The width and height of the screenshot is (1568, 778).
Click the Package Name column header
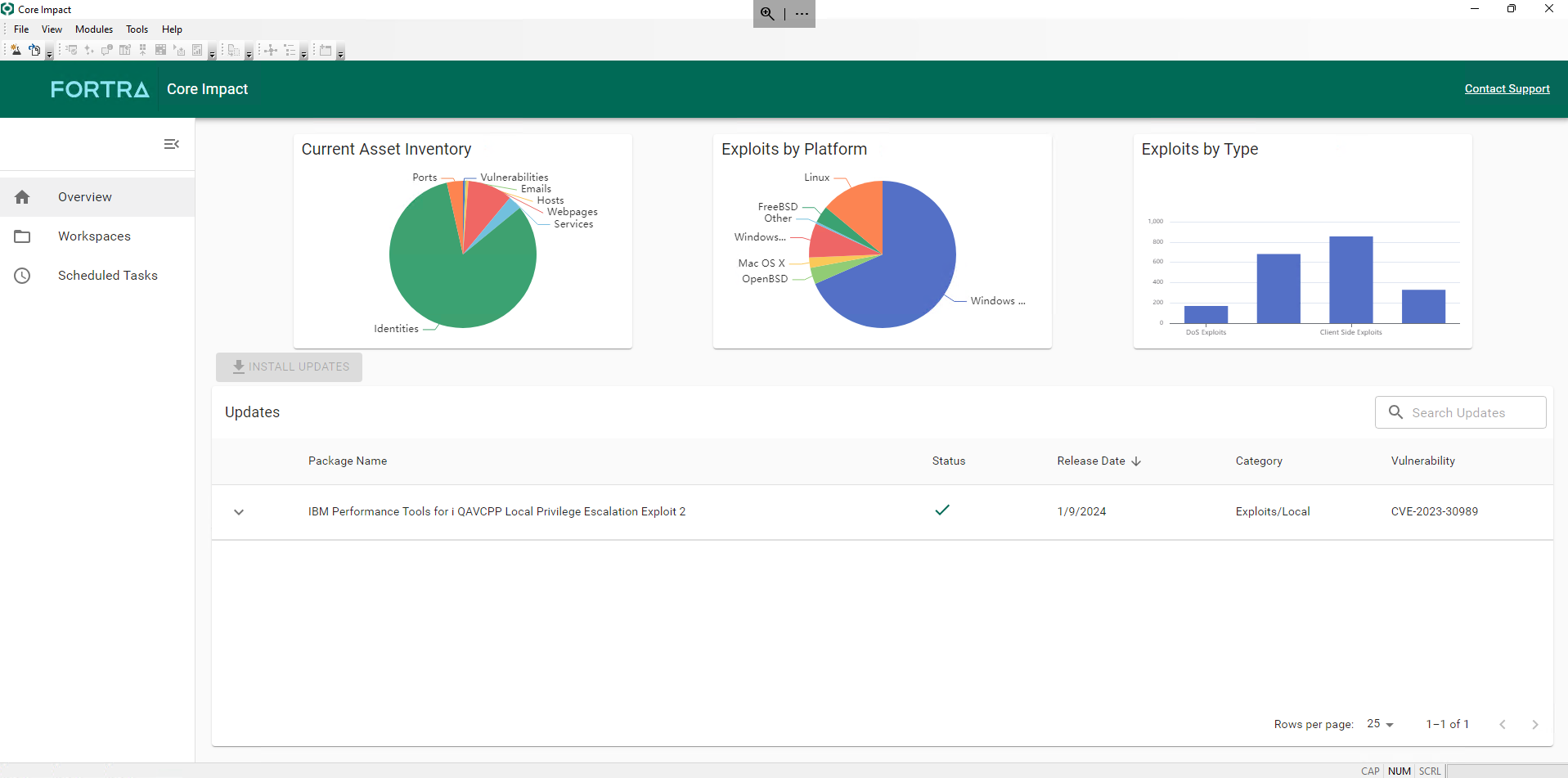tap(348, 461)
